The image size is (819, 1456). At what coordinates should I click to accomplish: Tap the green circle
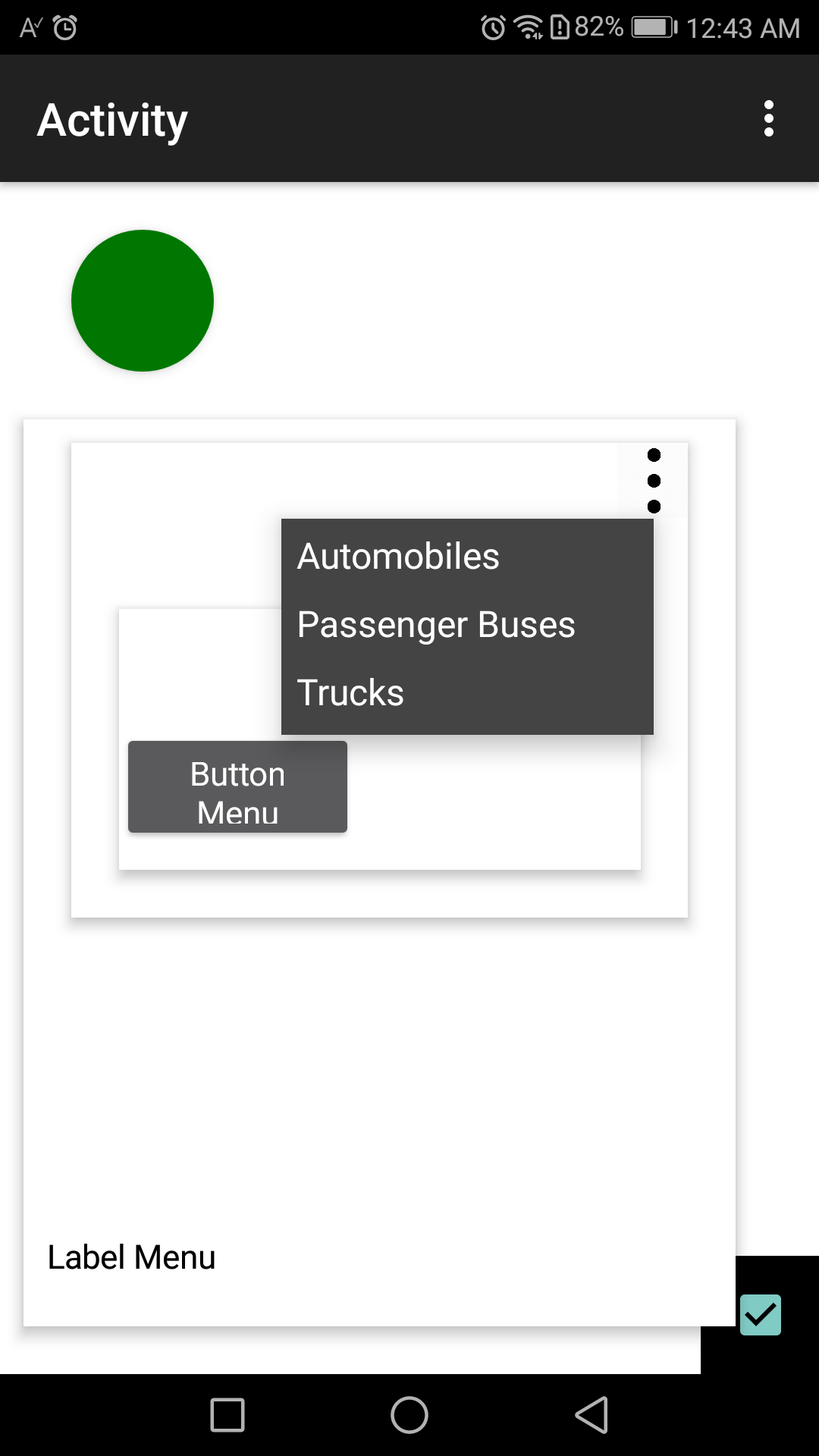point(143,300)
